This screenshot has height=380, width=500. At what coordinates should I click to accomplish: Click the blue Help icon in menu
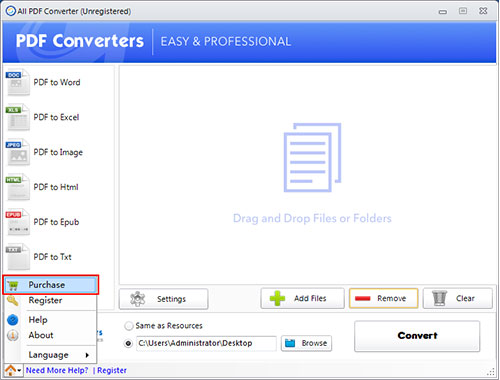13,320
